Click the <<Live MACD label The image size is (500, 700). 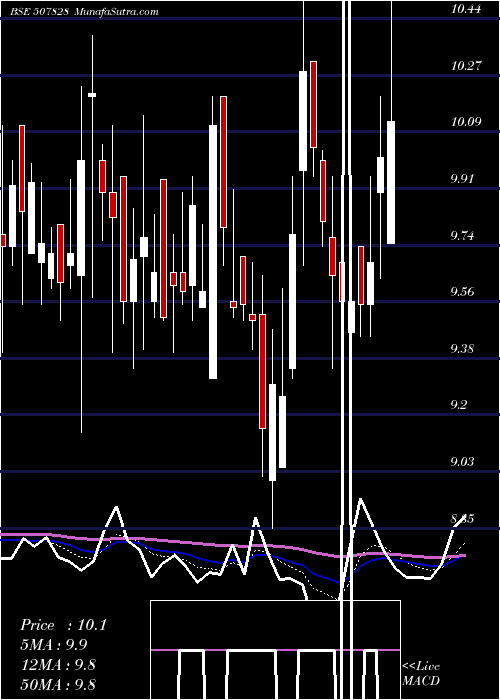[421, 674]
